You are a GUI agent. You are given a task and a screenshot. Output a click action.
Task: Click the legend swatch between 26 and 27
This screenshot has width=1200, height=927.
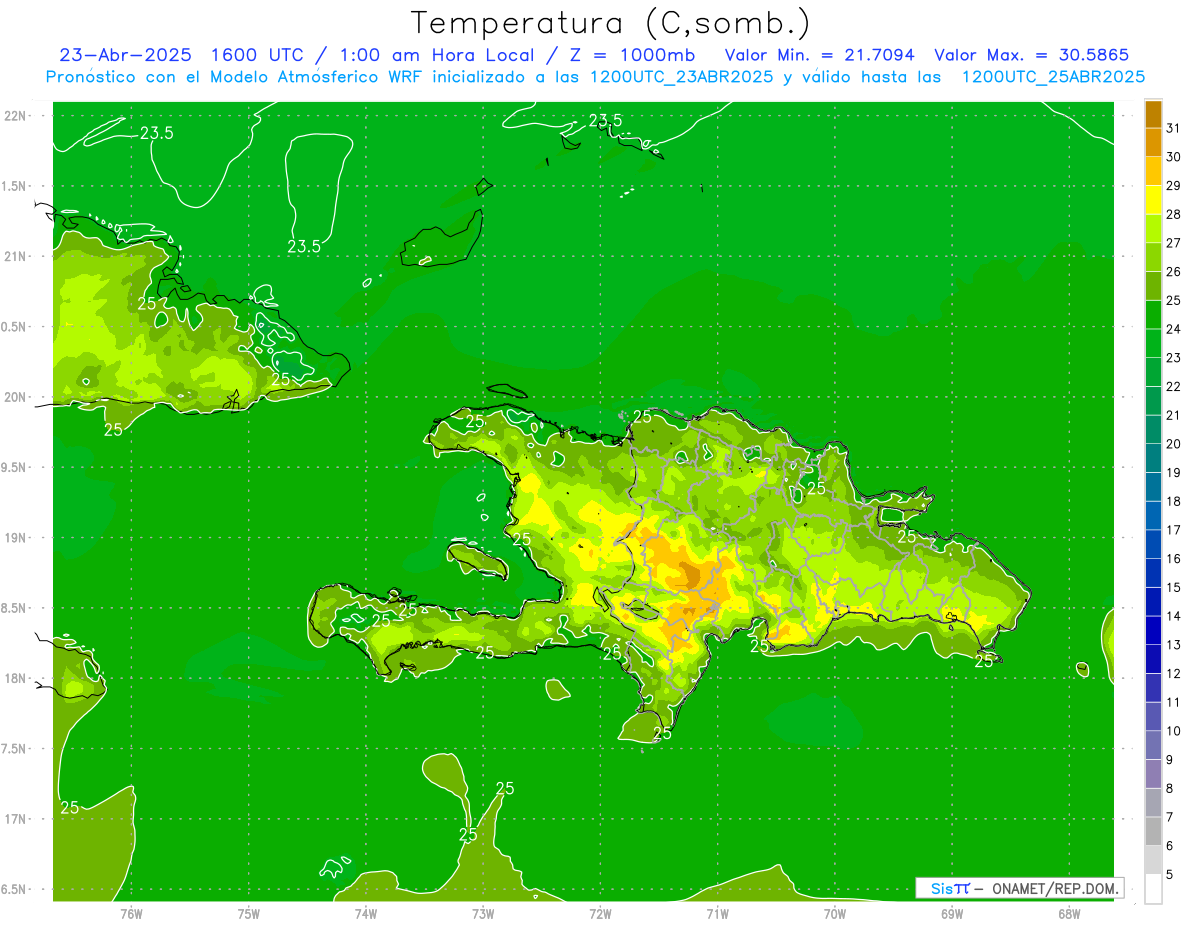click(1153, 258)
